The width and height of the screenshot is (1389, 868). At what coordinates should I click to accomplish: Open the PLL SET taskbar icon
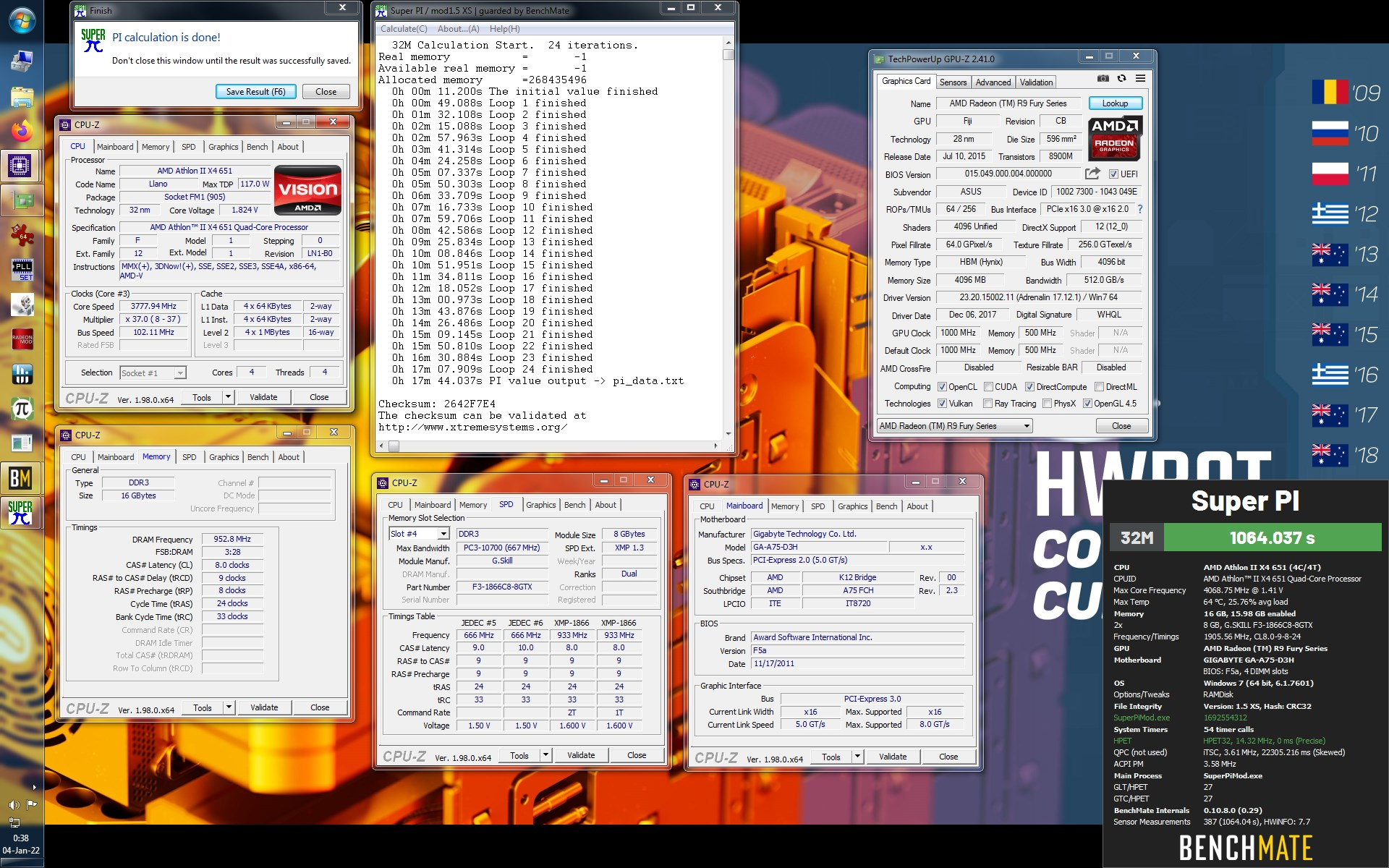click(22, 270)
